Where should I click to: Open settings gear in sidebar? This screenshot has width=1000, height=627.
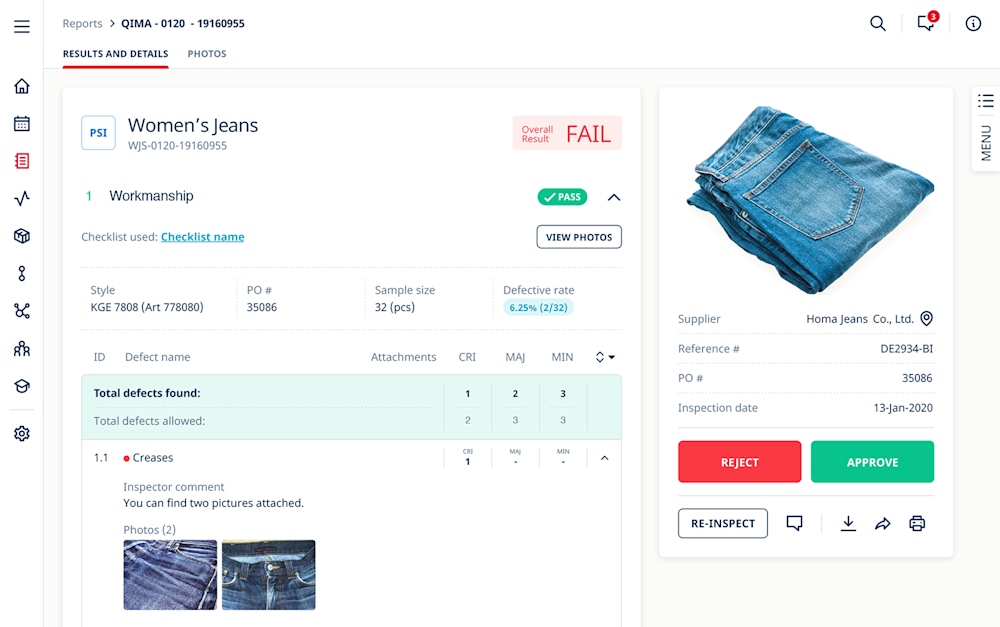(x=22, y=434)
